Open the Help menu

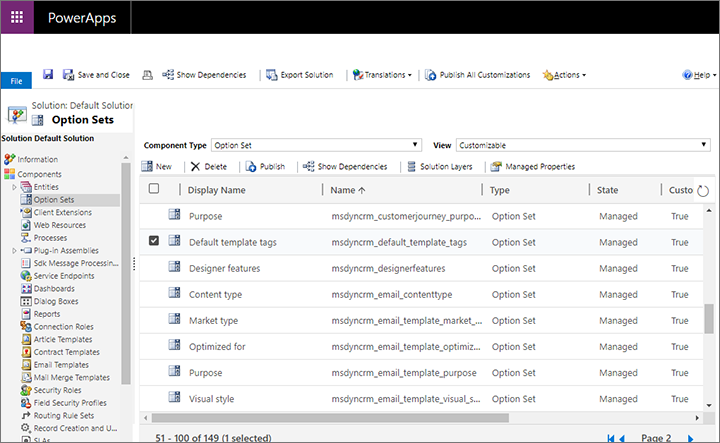click(x=699, y=75)
